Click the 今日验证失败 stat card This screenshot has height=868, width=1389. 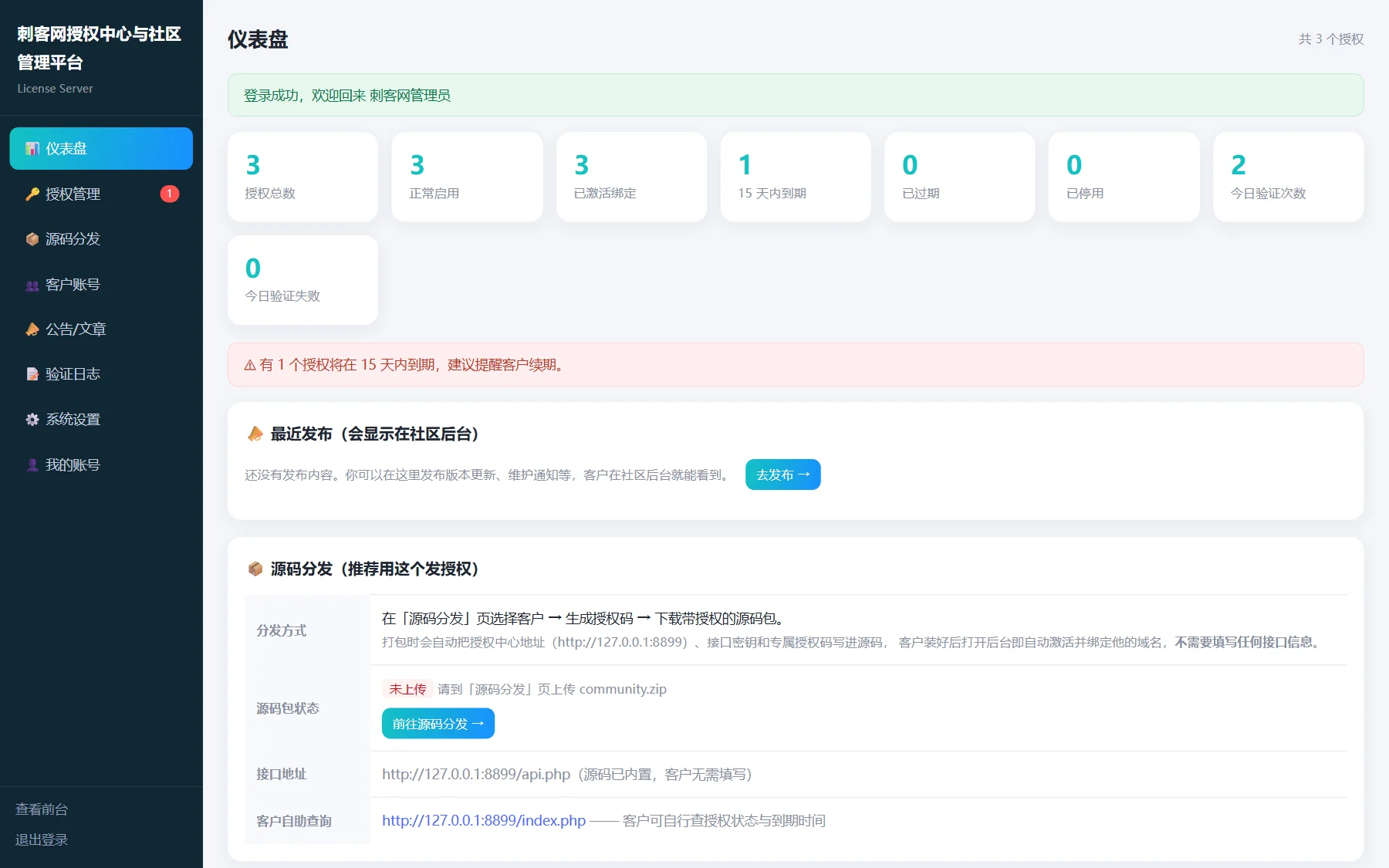[x=302, y=280]
